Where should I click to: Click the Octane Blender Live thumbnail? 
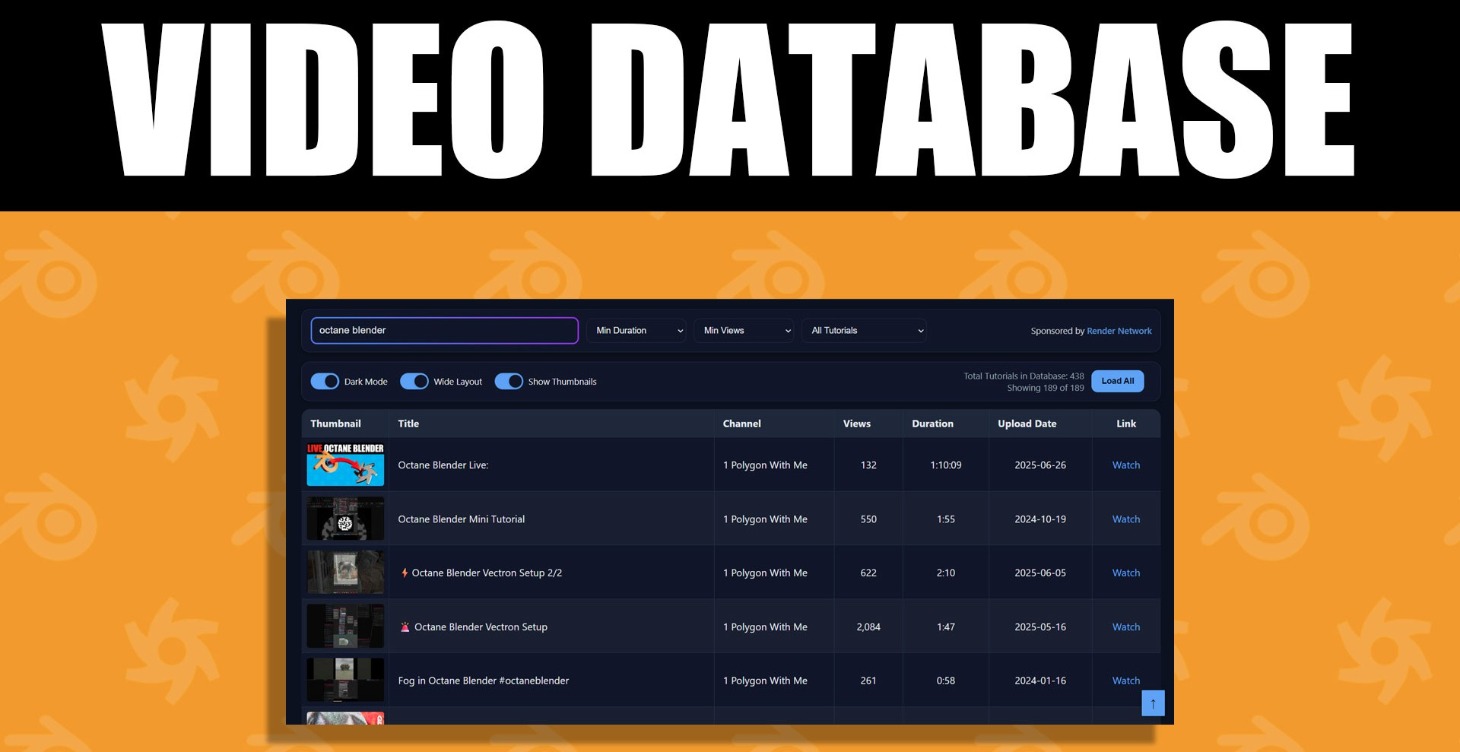tap(345, 464)
